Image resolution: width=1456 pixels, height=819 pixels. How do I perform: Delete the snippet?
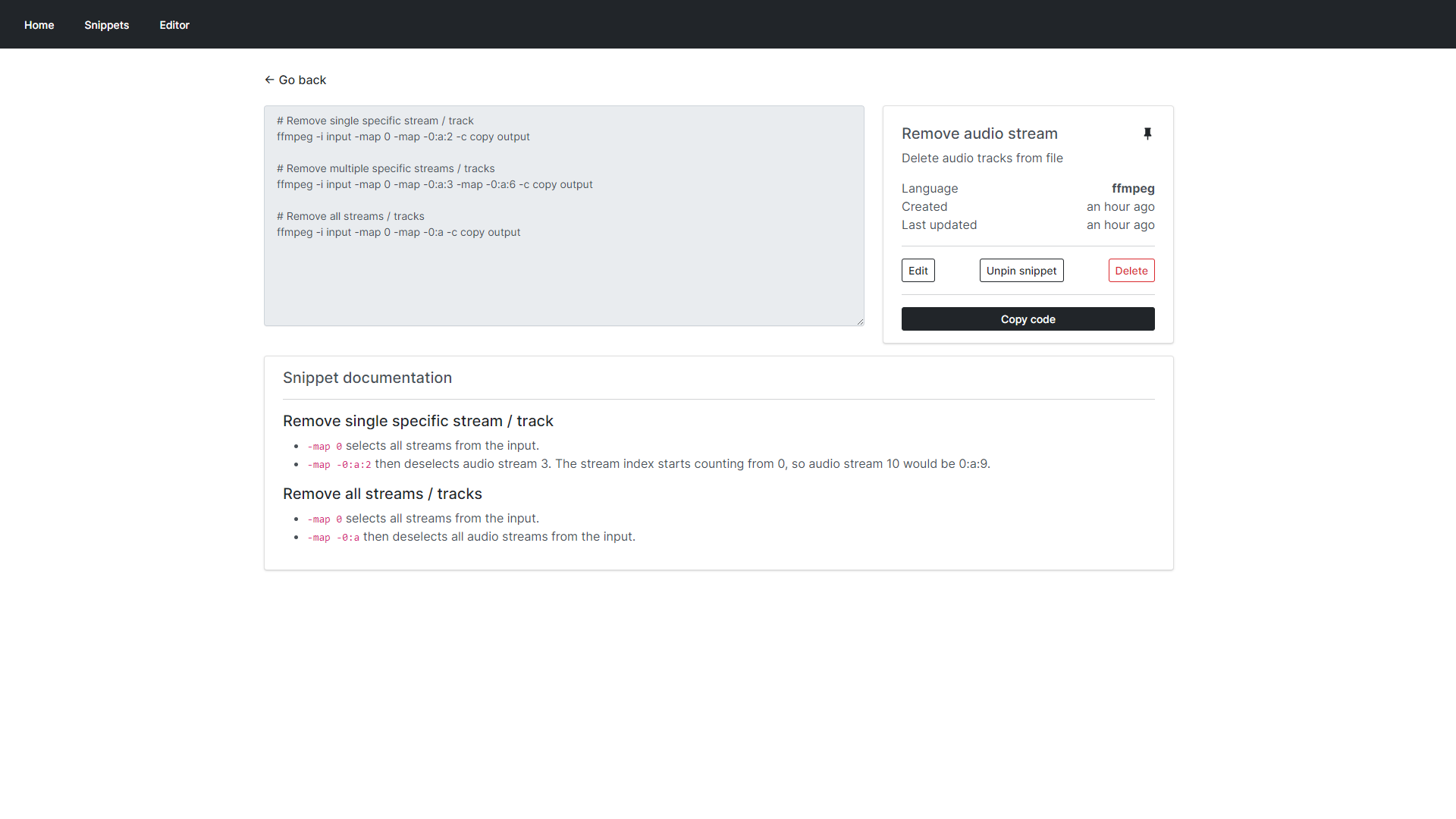click(x=1131, y=271)
